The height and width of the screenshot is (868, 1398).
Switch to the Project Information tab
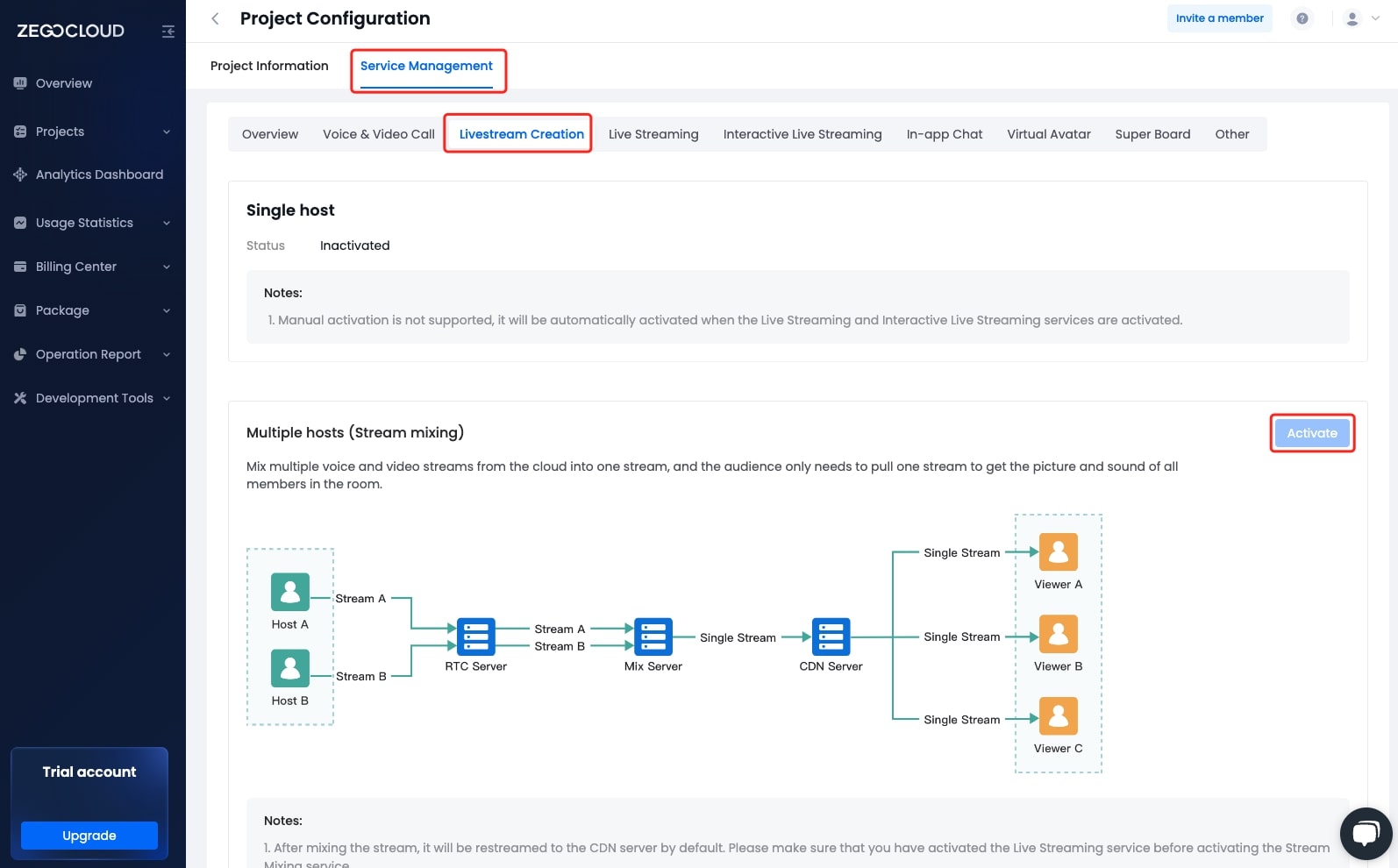[269, 66]
